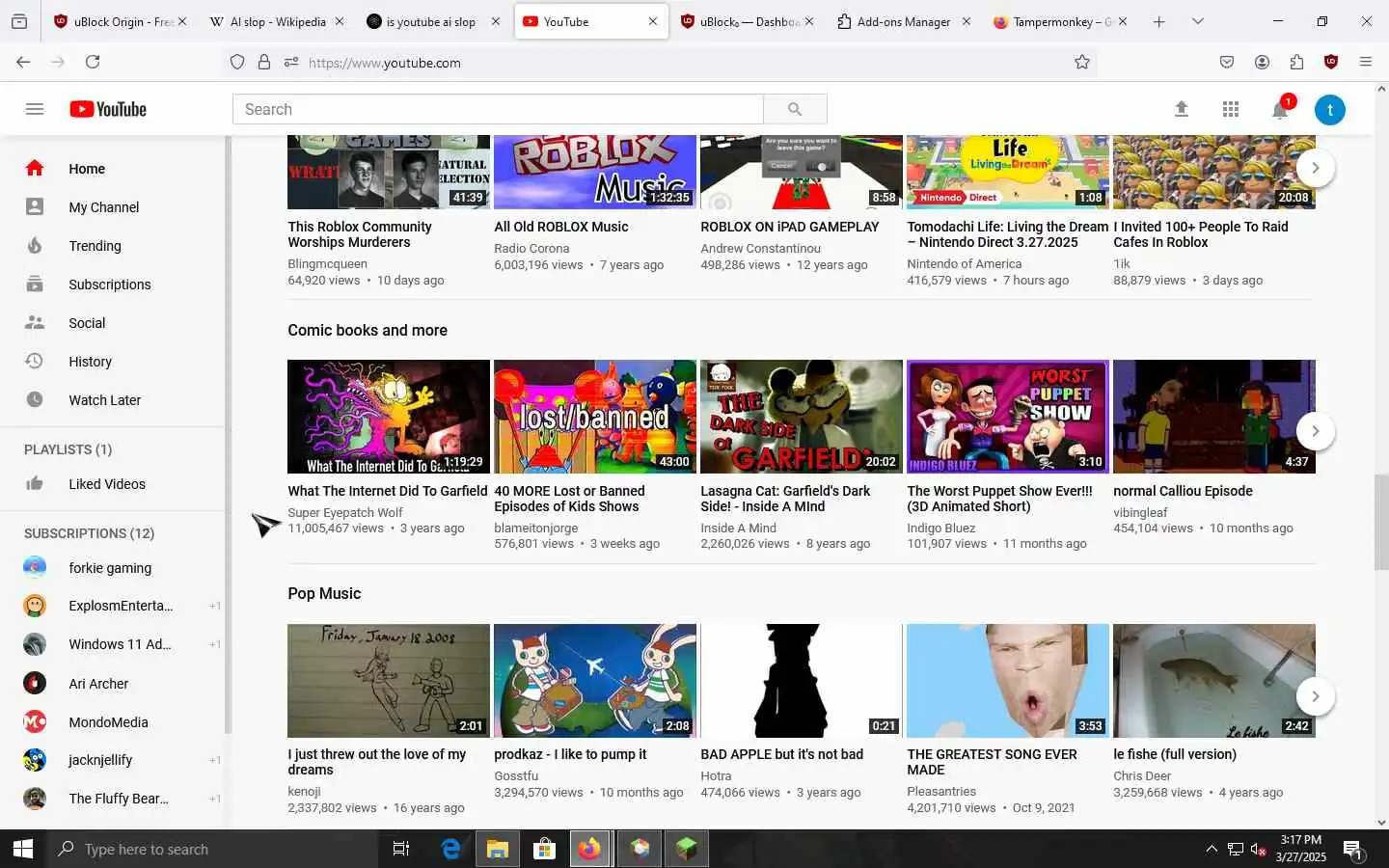Image resolution: width=1389 pixels, height=868 pixels.
Task: Open video titled prodkaz - I like to pump it
Action: click(570, 754)
